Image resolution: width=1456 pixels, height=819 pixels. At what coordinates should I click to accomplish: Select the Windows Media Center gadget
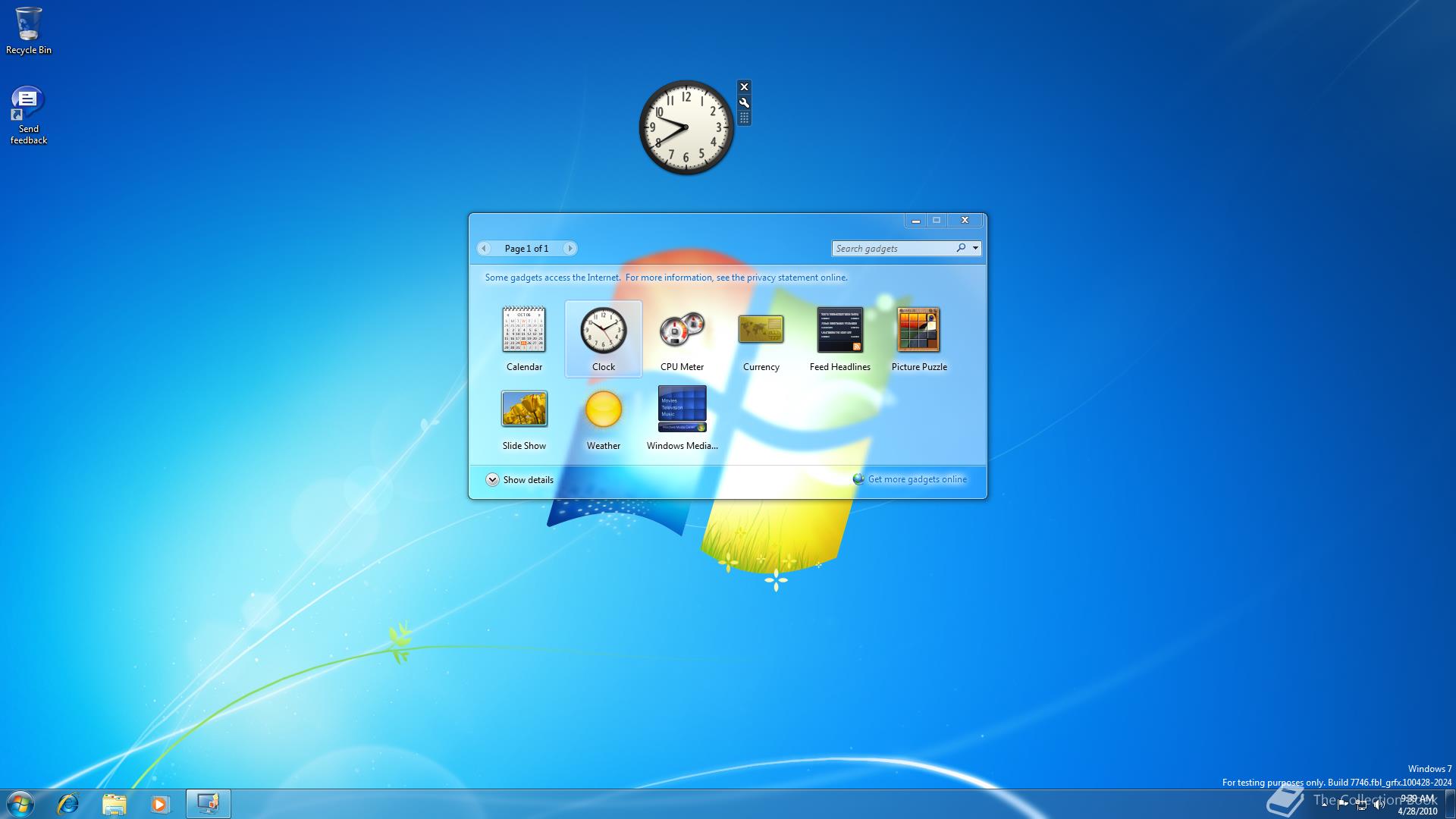coord(682,419)
